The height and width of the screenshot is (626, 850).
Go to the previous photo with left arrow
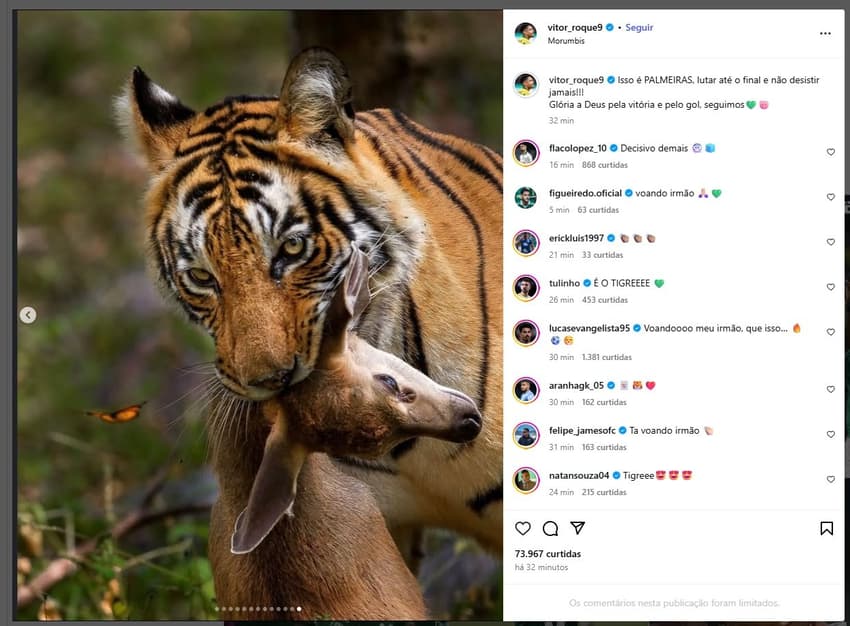tap(28, 315)
